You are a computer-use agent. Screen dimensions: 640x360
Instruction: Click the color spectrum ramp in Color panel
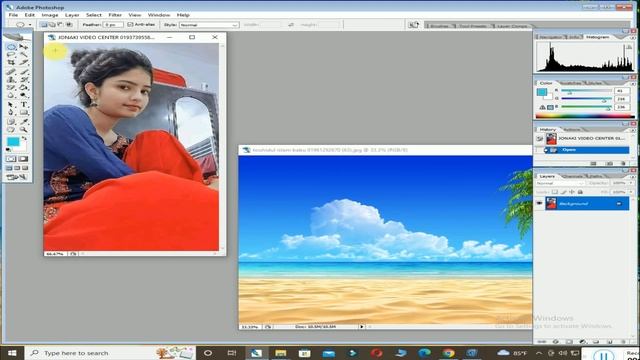(585, 116)
